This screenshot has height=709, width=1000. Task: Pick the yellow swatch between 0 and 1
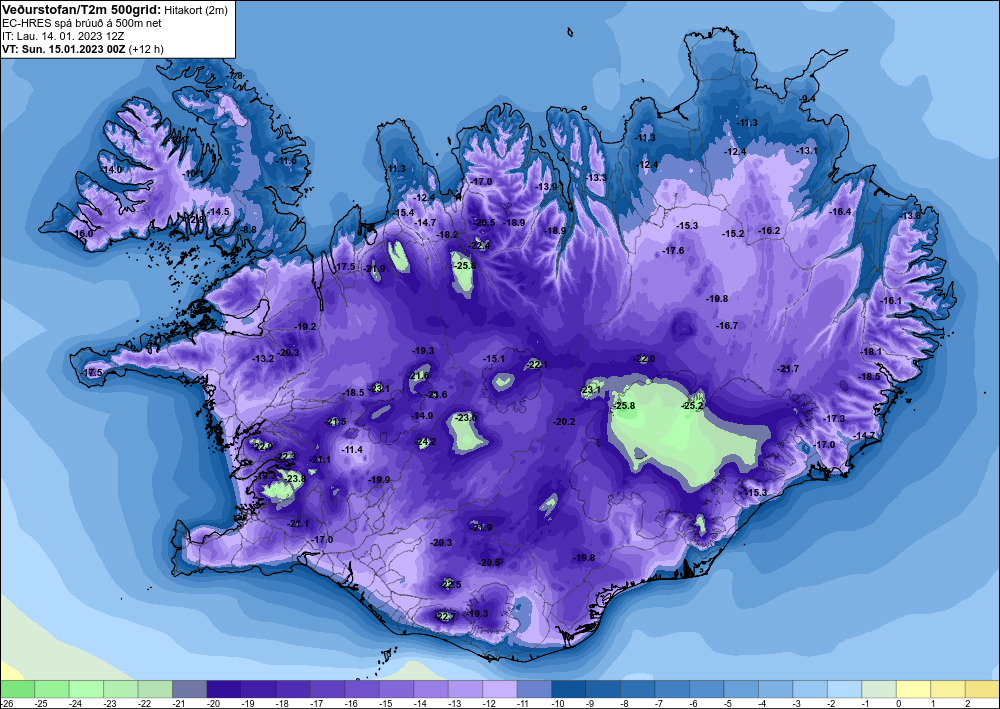coord(913,689)
